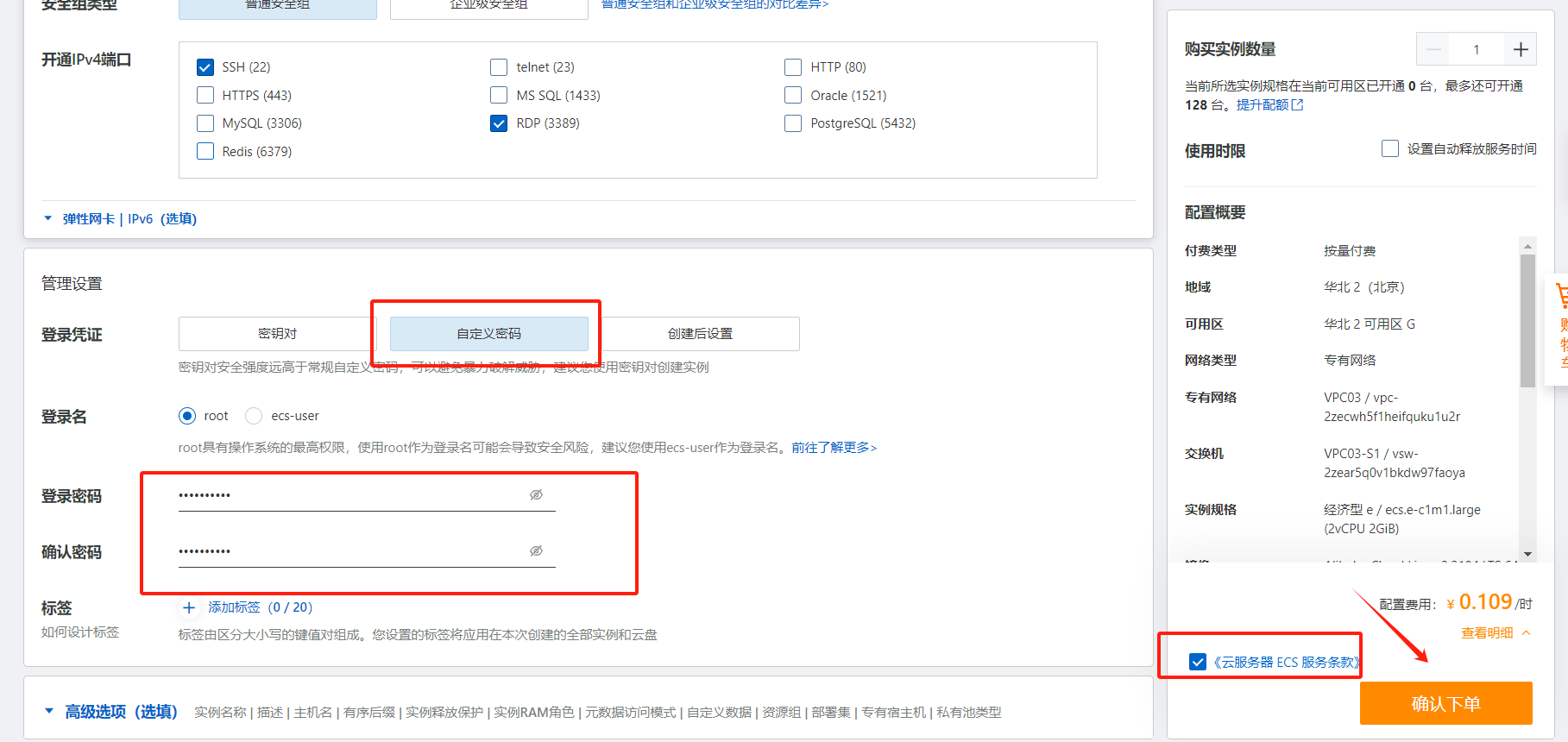Tick the Oracle (1521) checkbox

point(793,95)
